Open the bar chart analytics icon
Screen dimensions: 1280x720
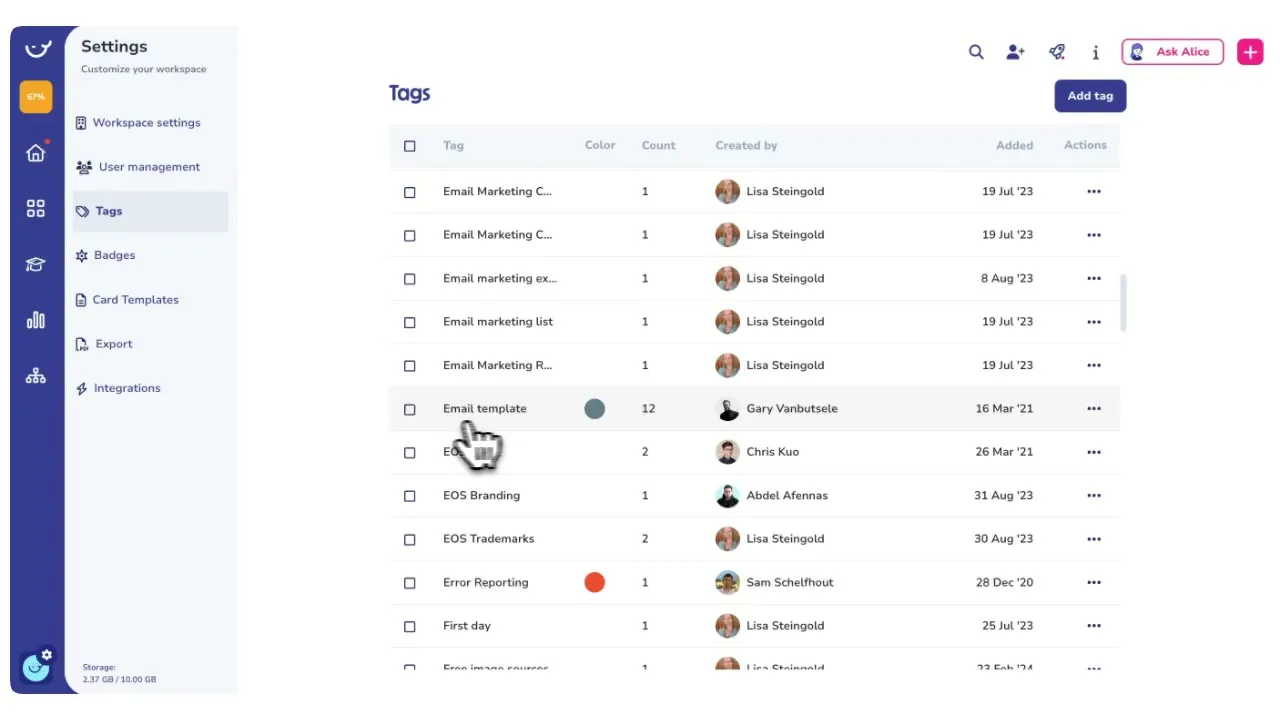[36, 320]
